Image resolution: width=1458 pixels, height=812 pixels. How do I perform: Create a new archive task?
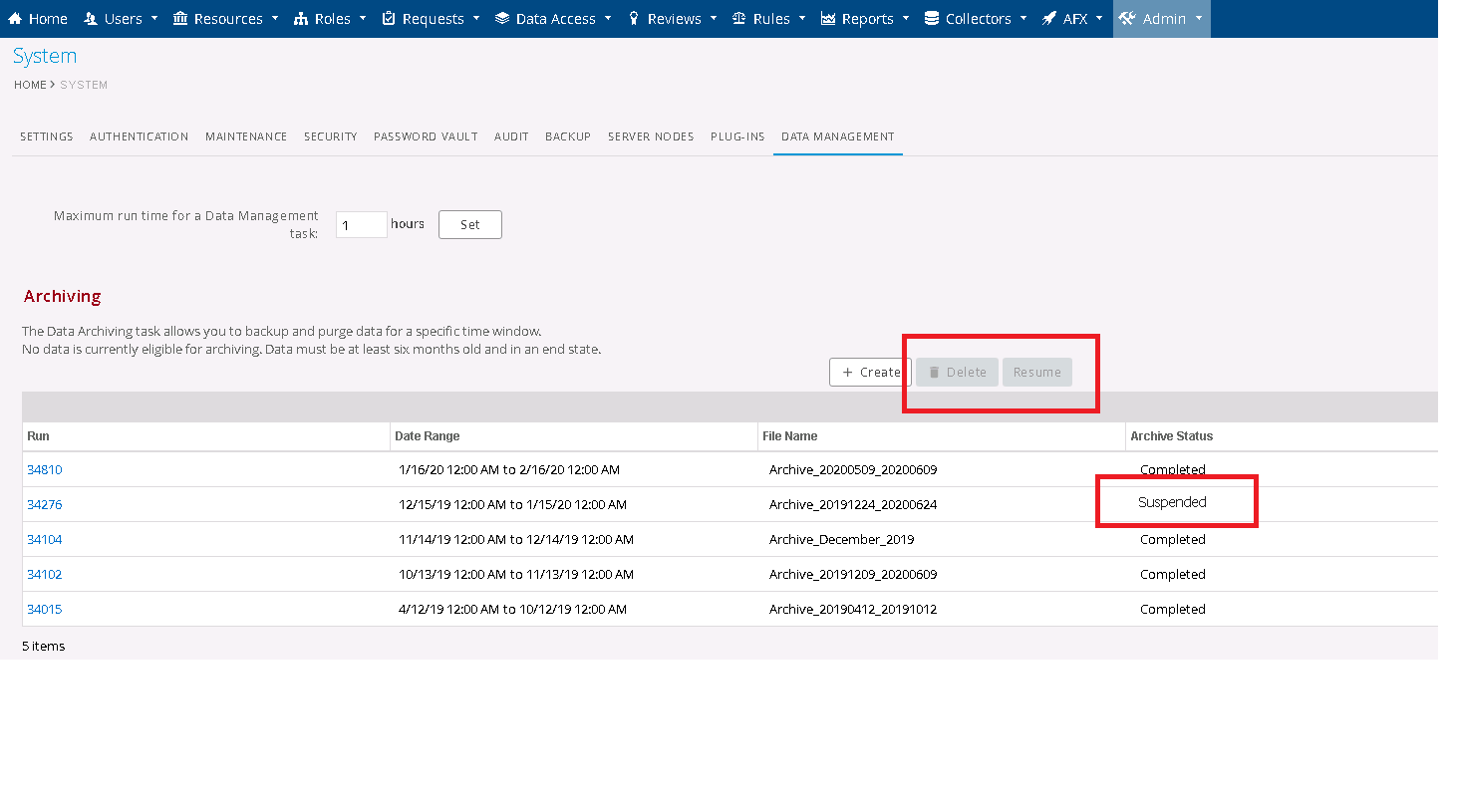click(x=870, y=373)
